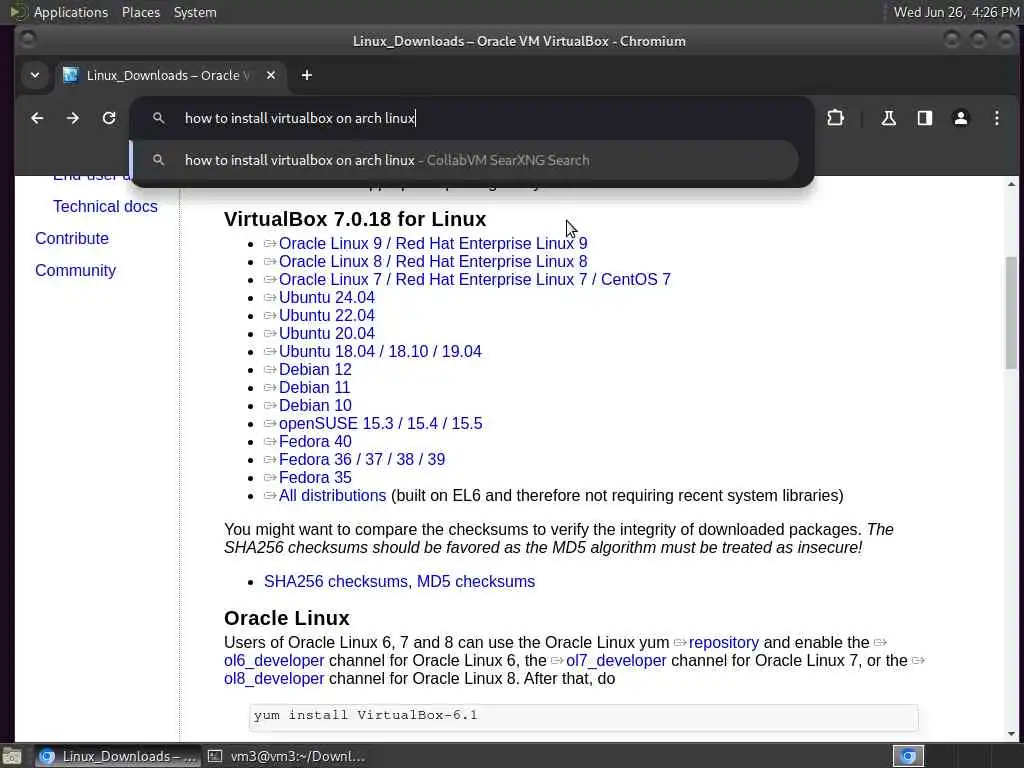
Task: Open the SHA256 checksums link
Action: tap(336, 581)
